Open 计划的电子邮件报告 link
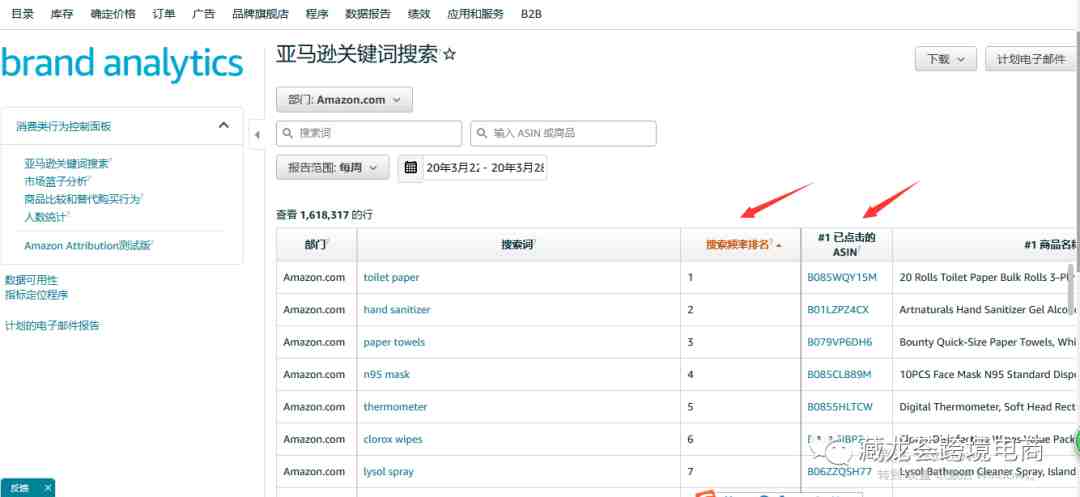This screenshot has height=497, width=1080. [52, 325]
